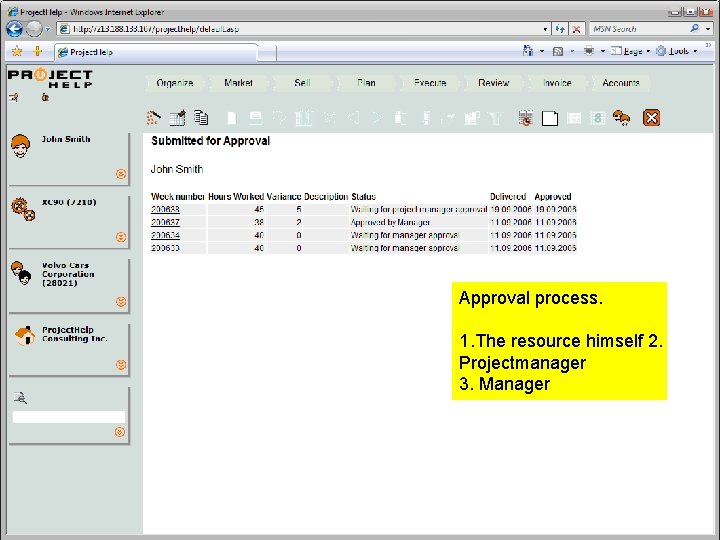Click the RSS feeds icon in IE toolbar
Image resolution: width=720 pixels, height=540 pixels.
click(x=558, y=51)
